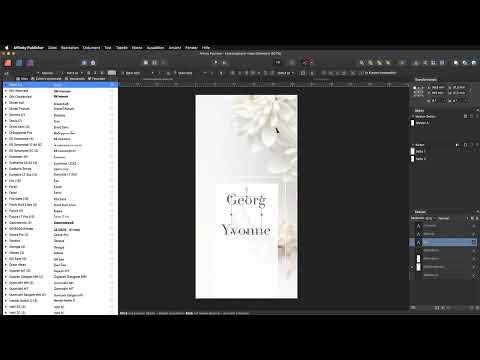Open the Ansicht menu

coord(175,48)
